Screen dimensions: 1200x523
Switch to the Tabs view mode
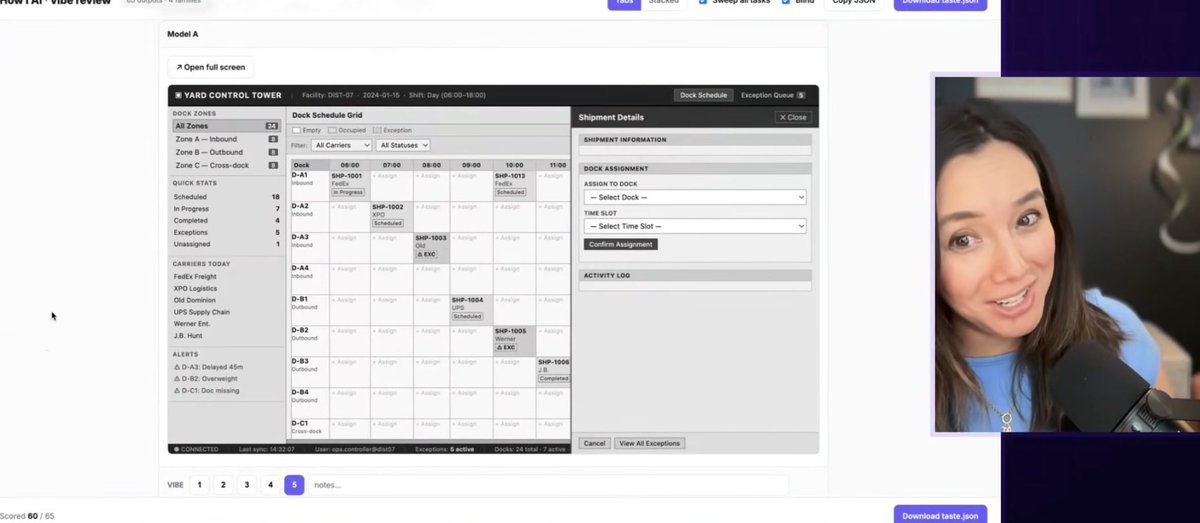point(623,3)
